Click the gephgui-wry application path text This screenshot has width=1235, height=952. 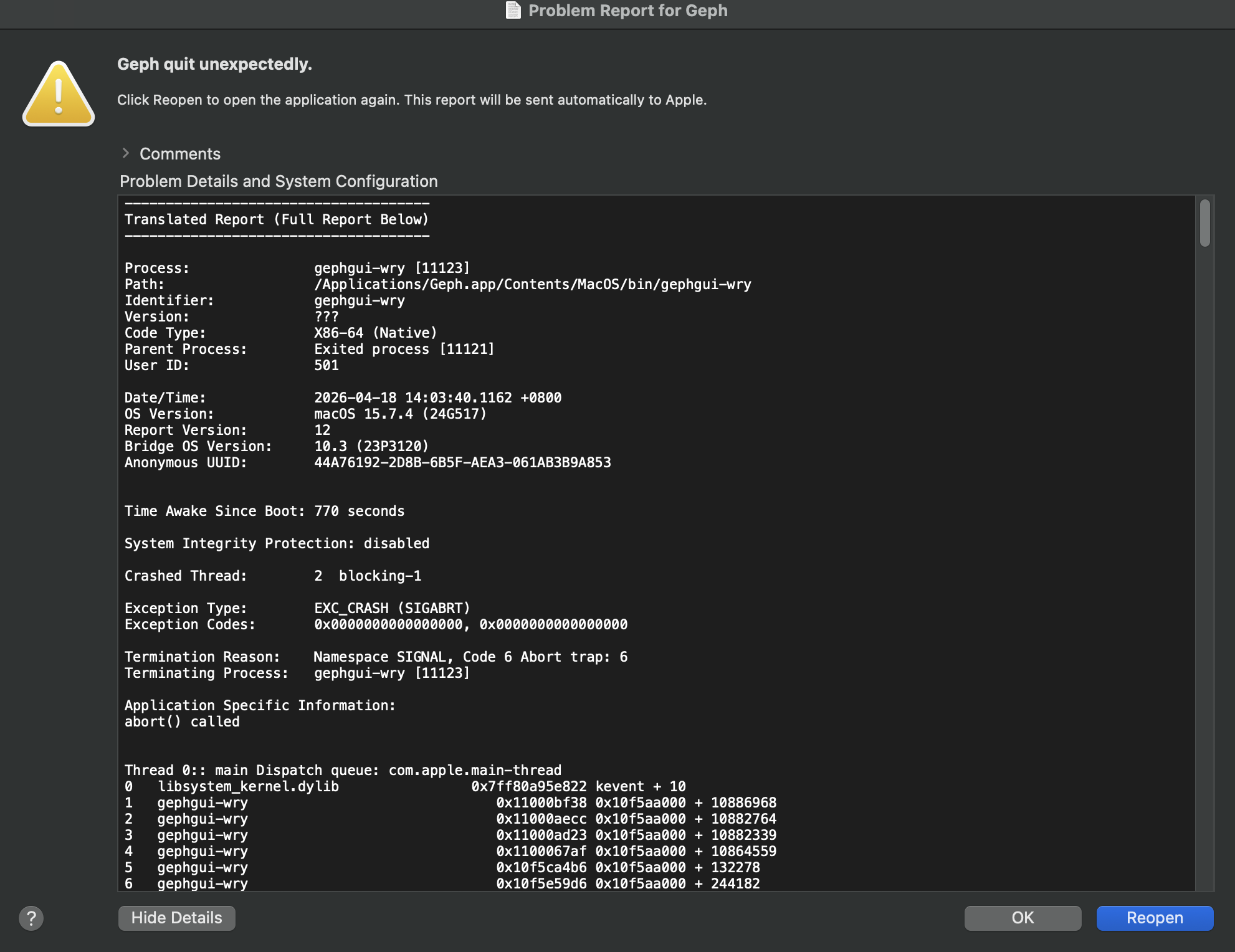(532, 284)
